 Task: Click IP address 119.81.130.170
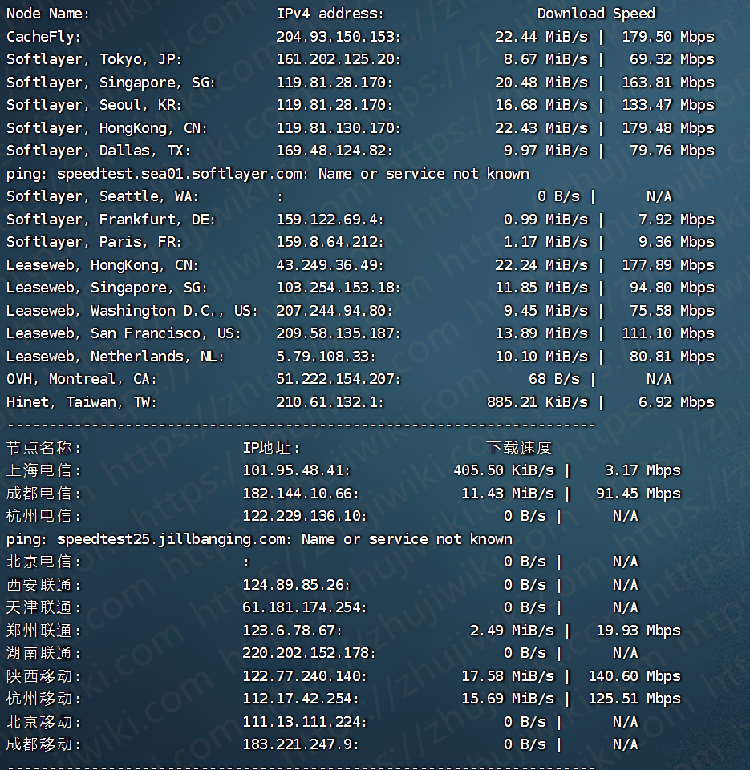338,128
